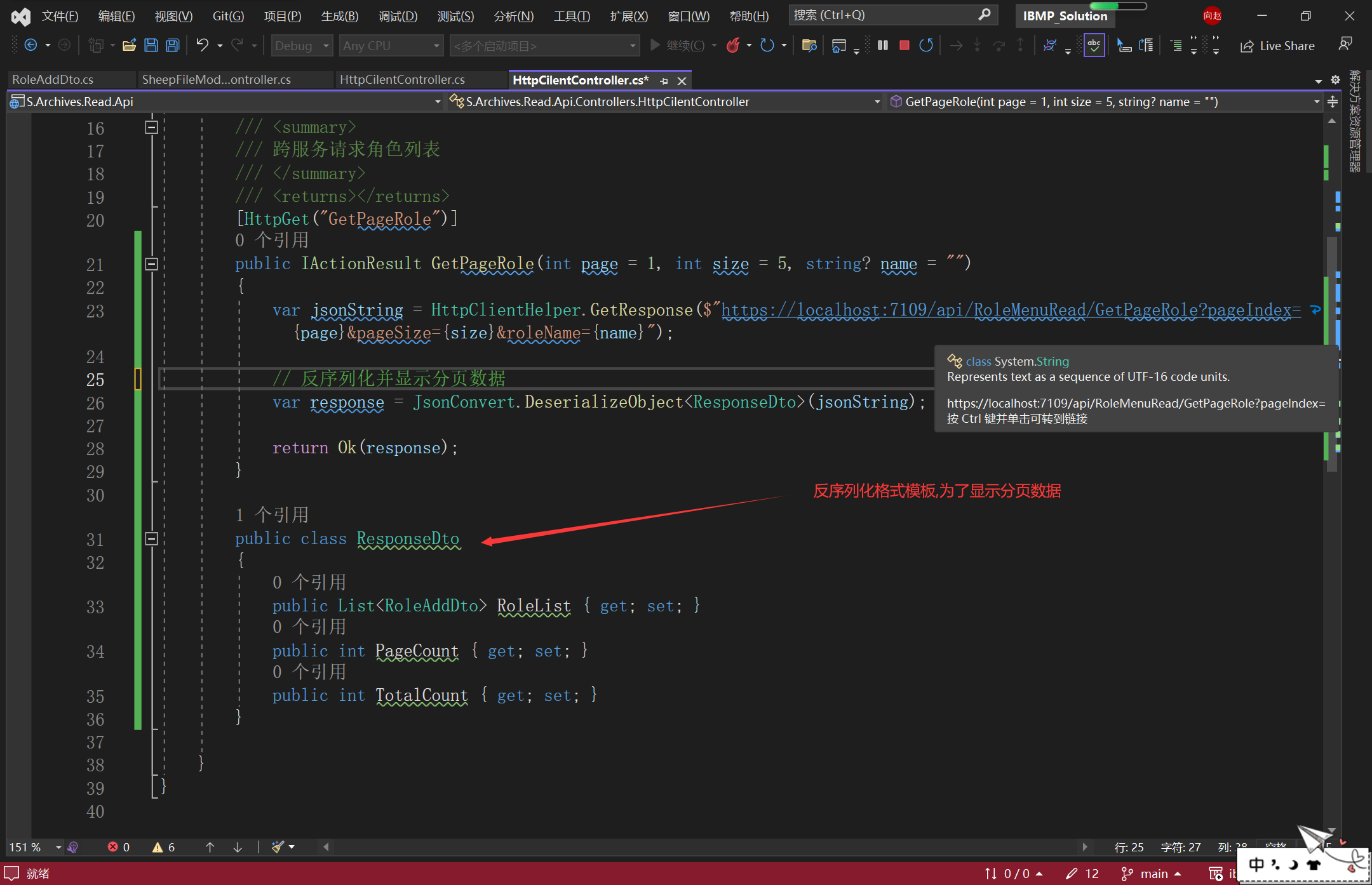
Task: Click the increase indent lines icon
Action: click(x=1176, y=45)
